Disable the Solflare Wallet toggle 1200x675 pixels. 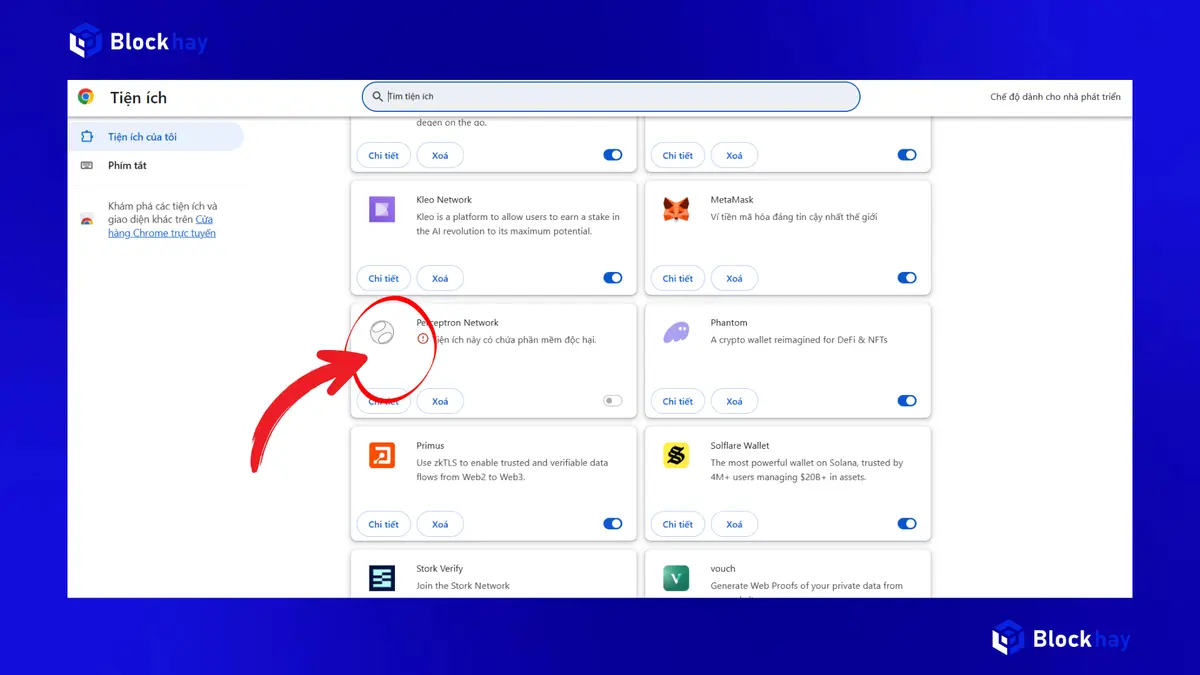(907, 524)
